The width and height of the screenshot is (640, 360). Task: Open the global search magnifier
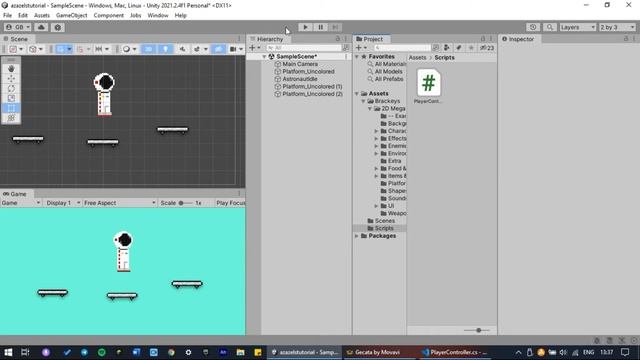[x=549, y=27]
